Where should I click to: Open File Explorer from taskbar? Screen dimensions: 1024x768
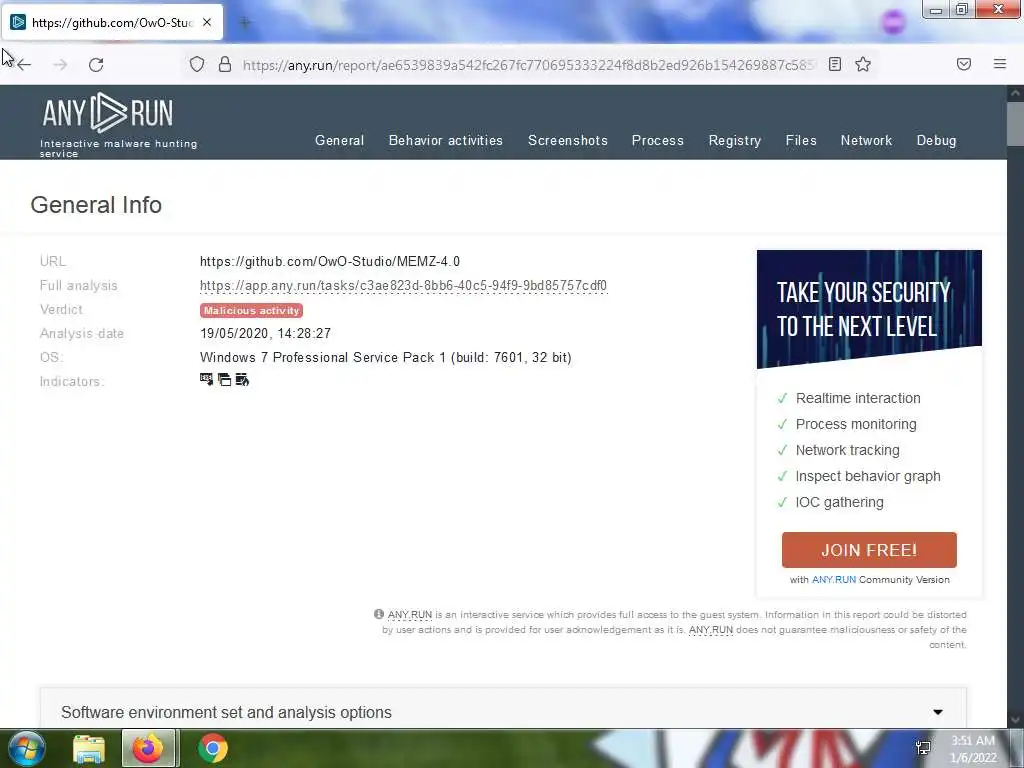[x=89, y=748]
